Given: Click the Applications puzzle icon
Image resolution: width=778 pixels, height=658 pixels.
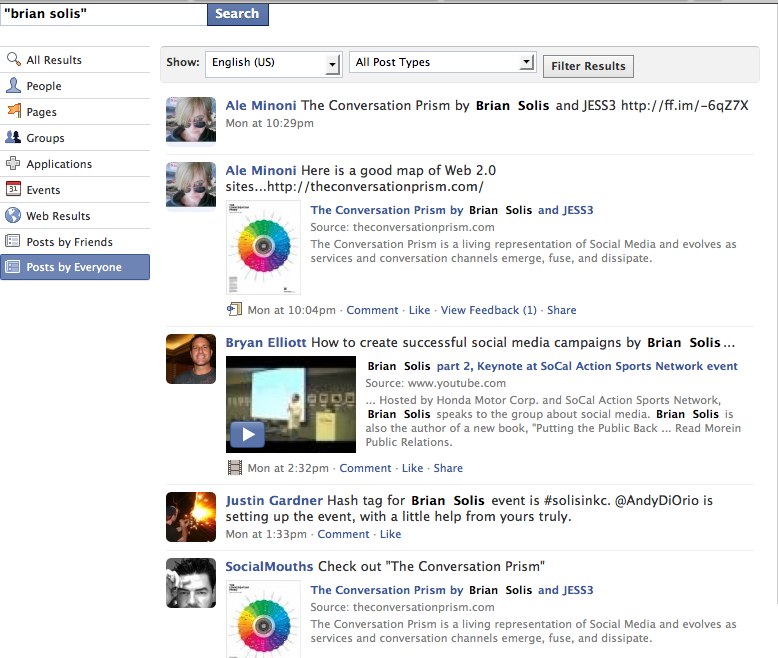Looking at the screenshot, I should (13, 163).
